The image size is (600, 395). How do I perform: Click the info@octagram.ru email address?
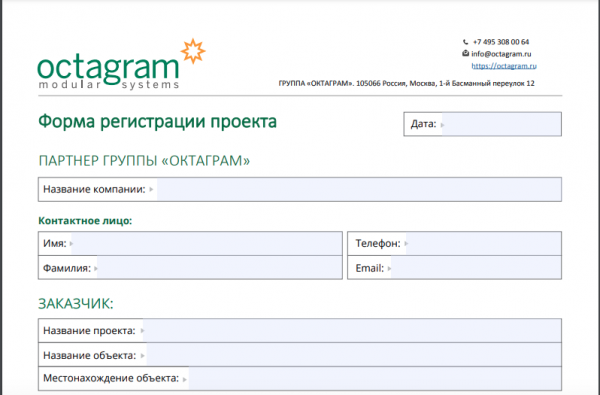coord(501,54)
